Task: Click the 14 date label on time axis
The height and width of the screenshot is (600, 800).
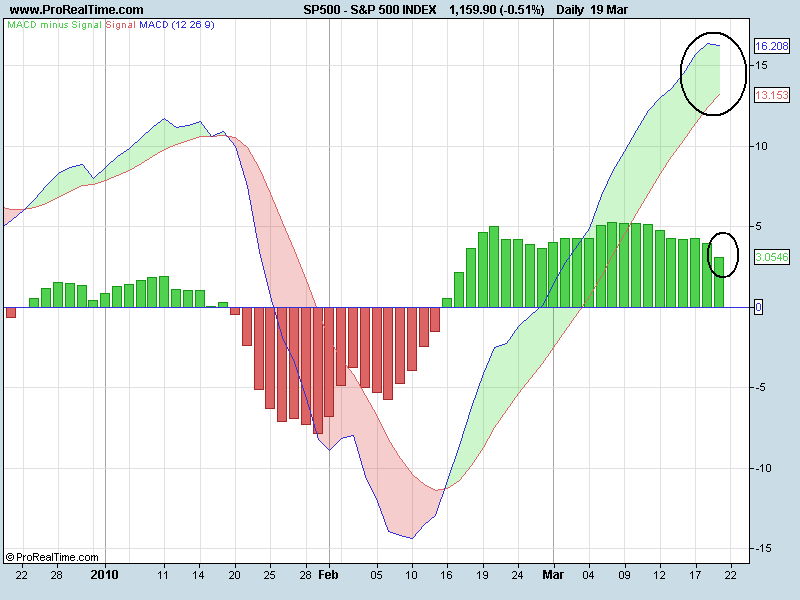Action: pyautogui.click(x=198, y=575)
